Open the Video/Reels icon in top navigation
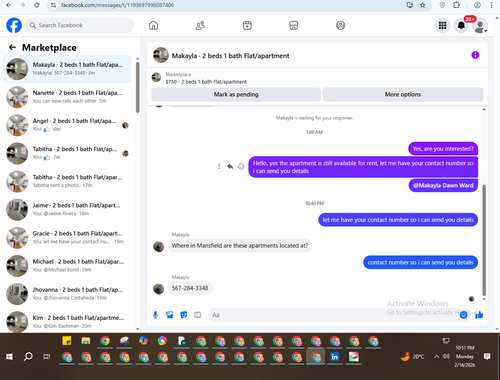This screenshot has width=500, height=380. point(247,25)
